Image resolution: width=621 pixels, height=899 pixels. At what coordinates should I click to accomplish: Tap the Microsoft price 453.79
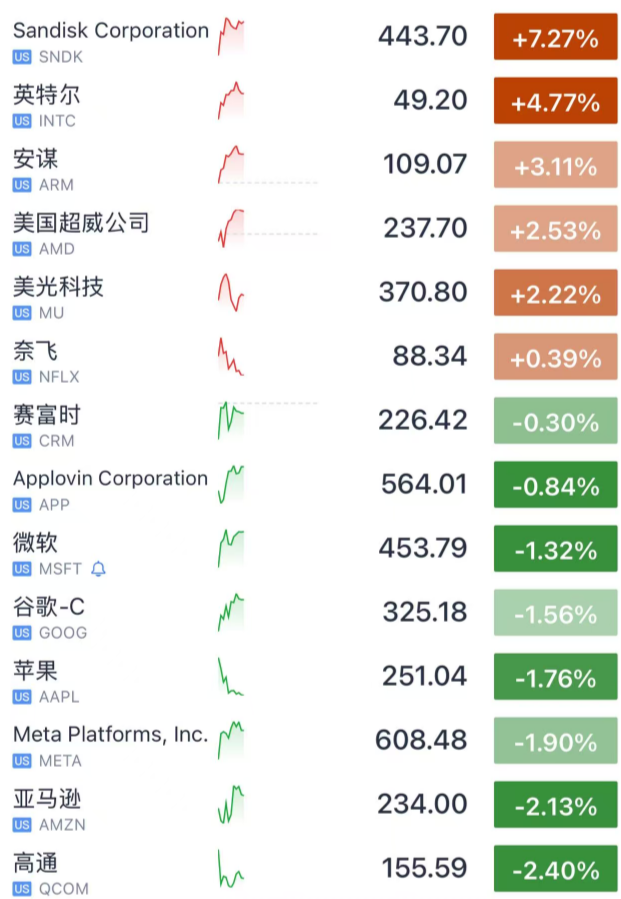(x=424, y=549)
